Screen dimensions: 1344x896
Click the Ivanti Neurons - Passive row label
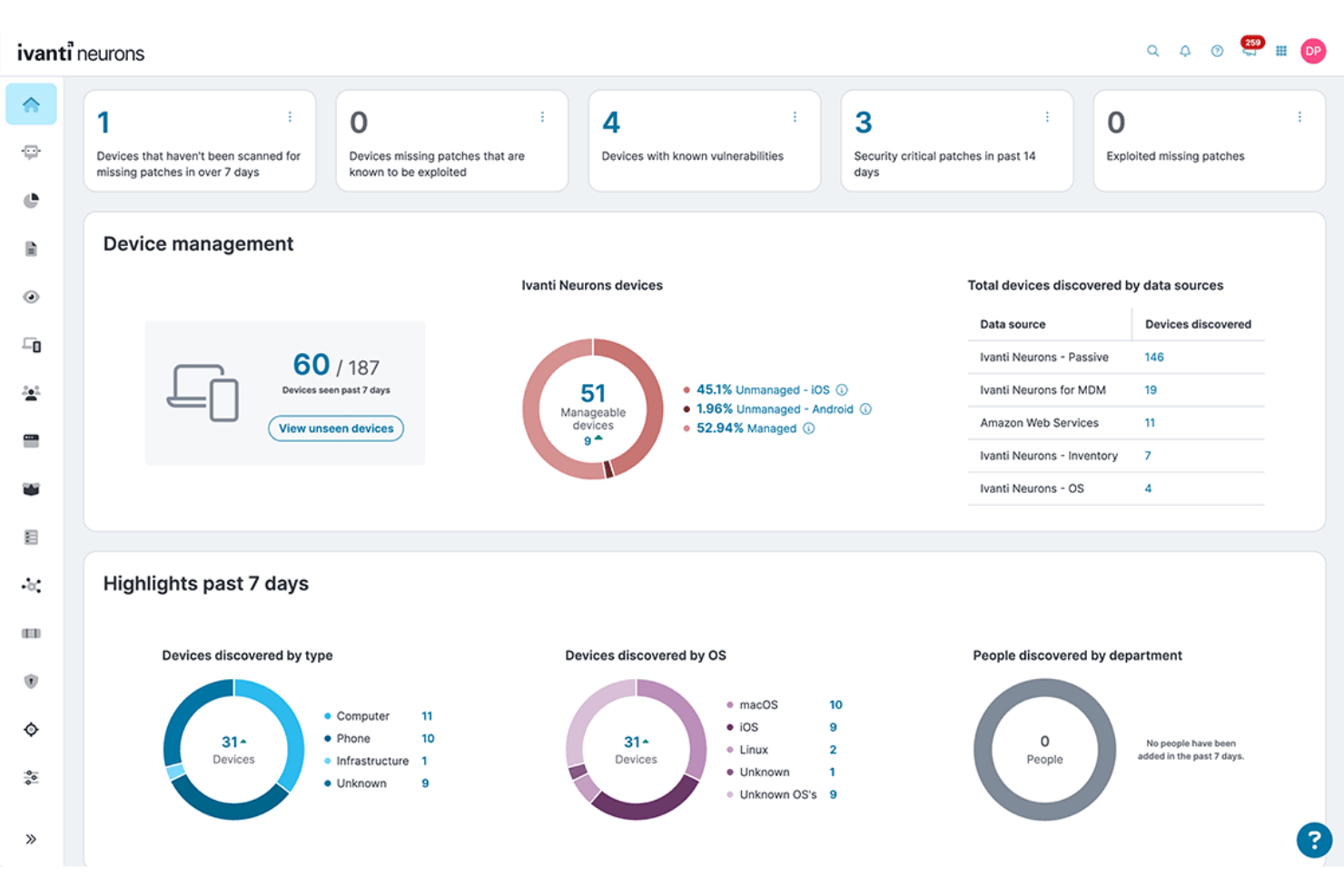1043,357
